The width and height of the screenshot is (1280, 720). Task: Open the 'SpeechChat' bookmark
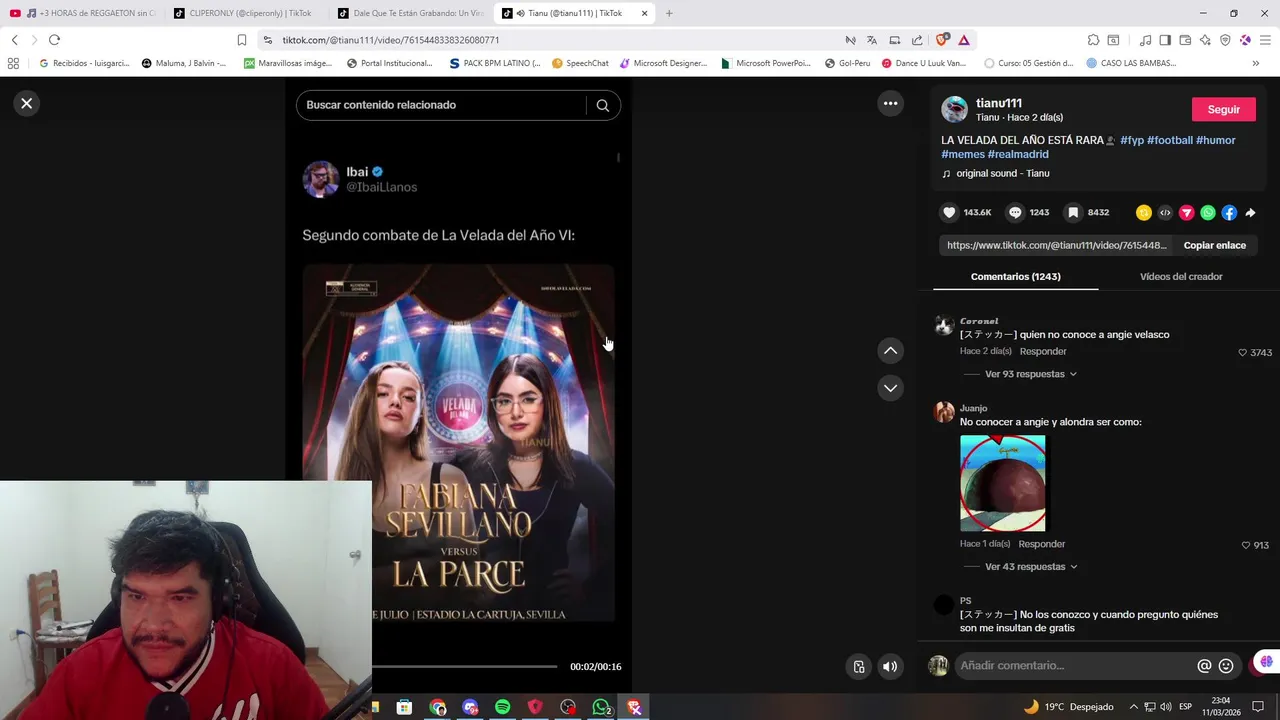pos(579,63)
